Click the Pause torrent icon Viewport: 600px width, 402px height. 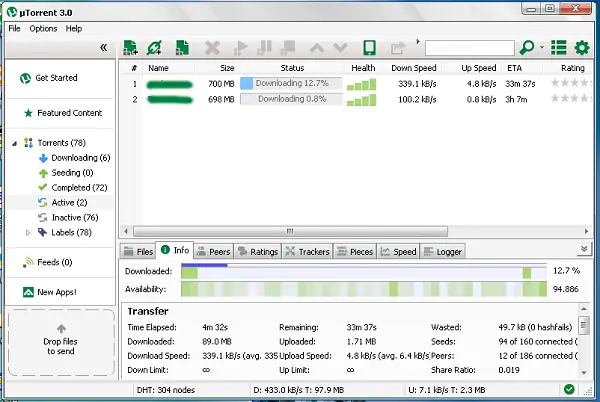tap(264, 48)
